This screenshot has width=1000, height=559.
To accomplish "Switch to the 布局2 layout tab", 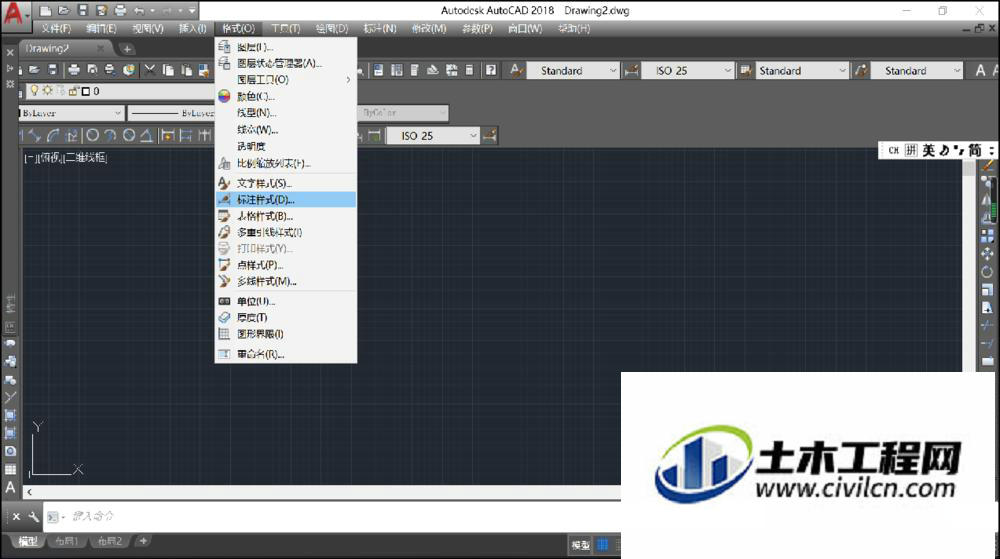I will click(109, 541).
